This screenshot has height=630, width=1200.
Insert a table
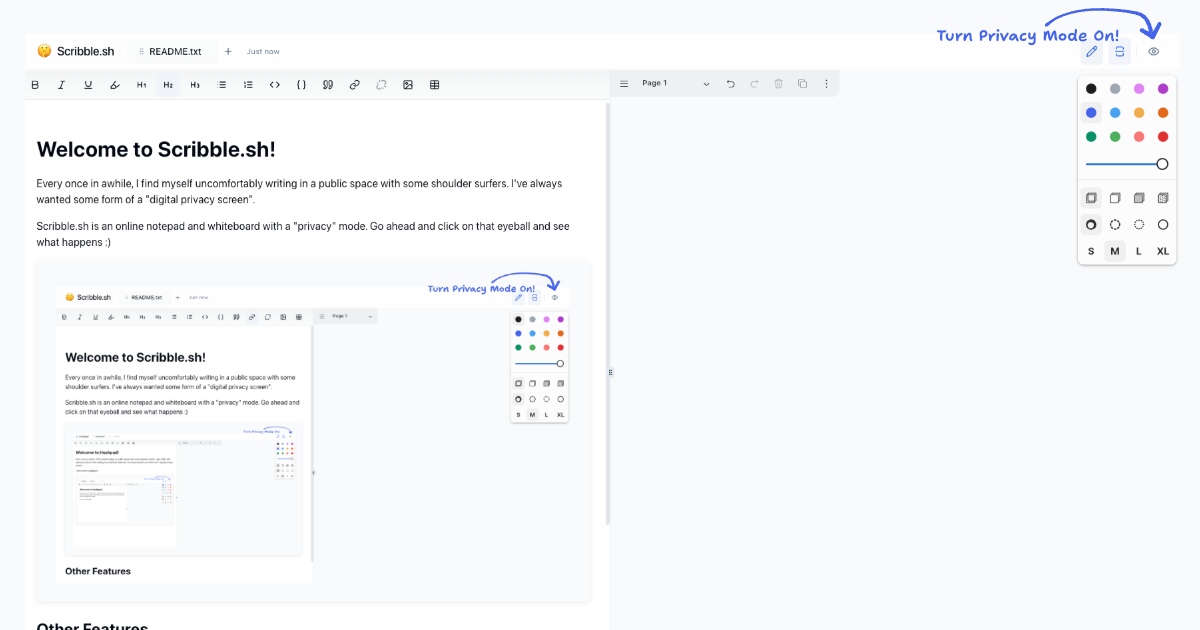coord(435,85)
